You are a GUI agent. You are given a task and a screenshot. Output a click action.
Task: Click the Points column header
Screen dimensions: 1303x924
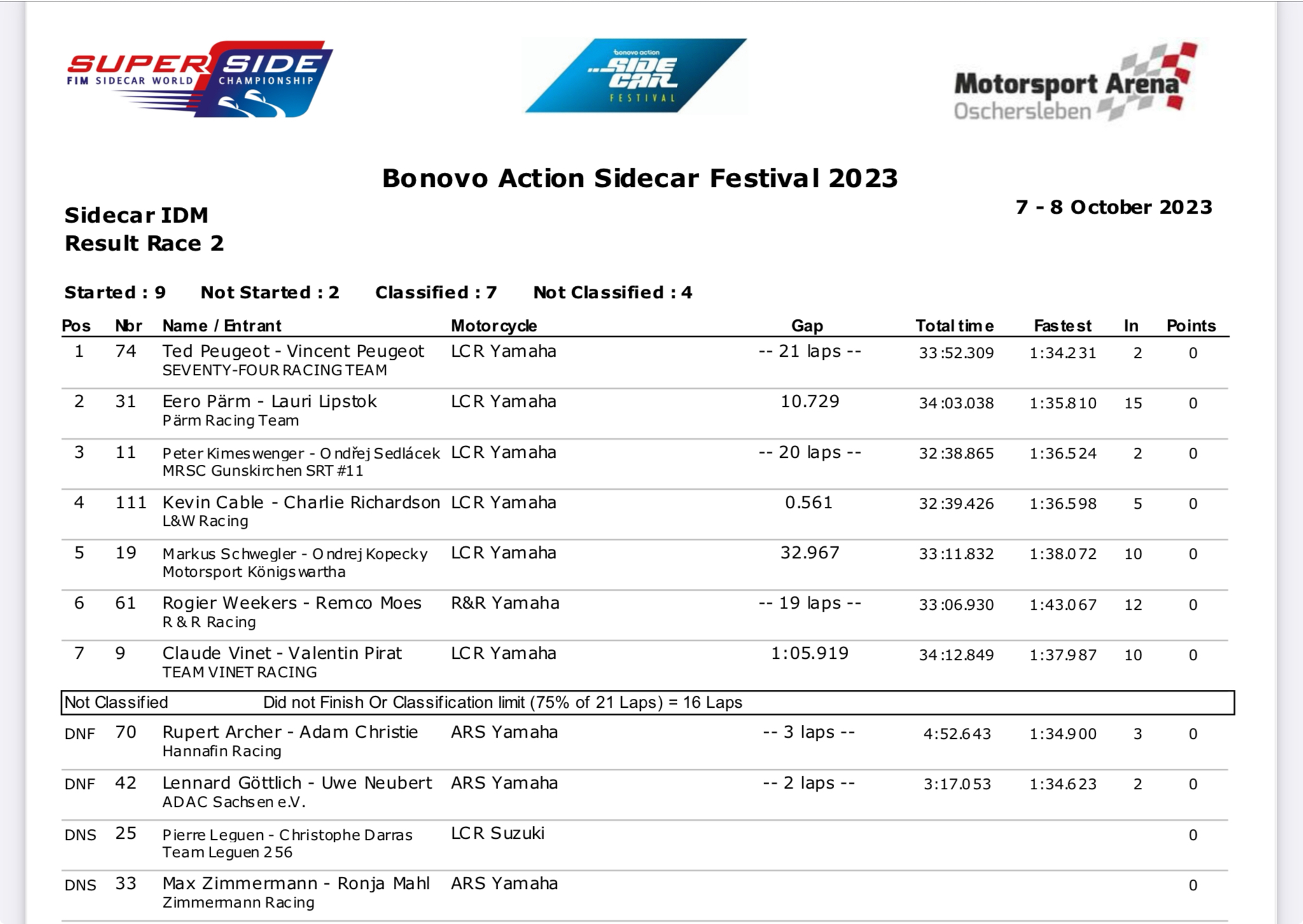[x=1191, y=326]
